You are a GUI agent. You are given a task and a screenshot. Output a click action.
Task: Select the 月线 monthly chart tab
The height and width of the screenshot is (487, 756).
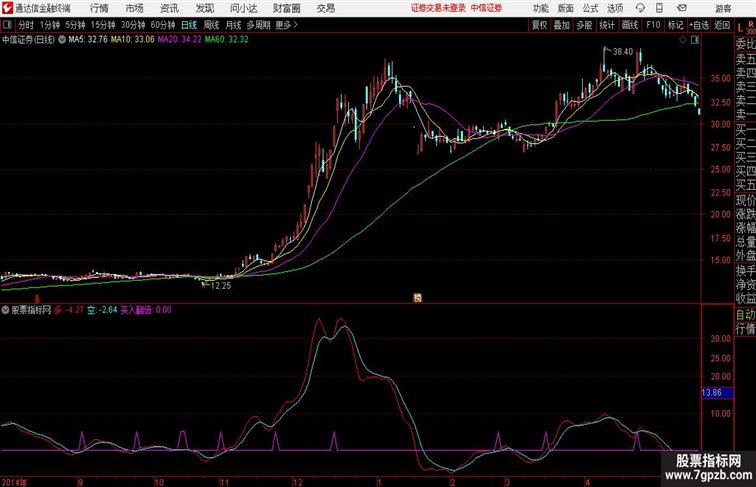[233, 25]
